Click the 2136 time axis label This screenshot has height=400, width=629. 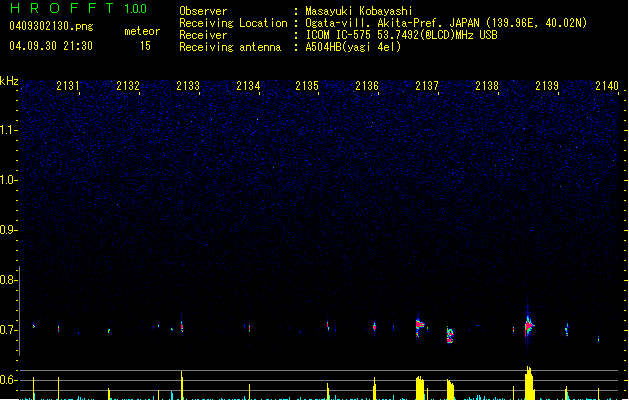tap(367, 86)
